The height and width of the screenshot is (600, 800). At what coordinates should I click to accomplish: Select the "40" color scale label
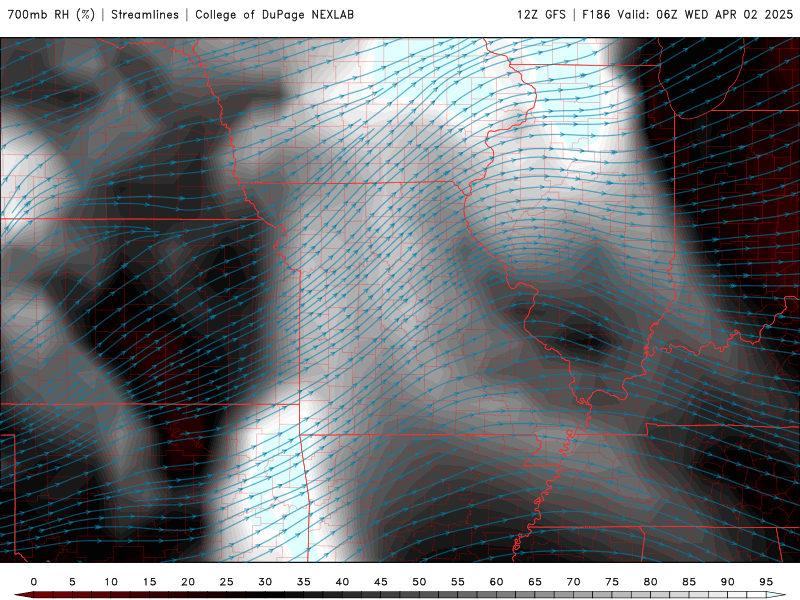click(x=342, y=582)
